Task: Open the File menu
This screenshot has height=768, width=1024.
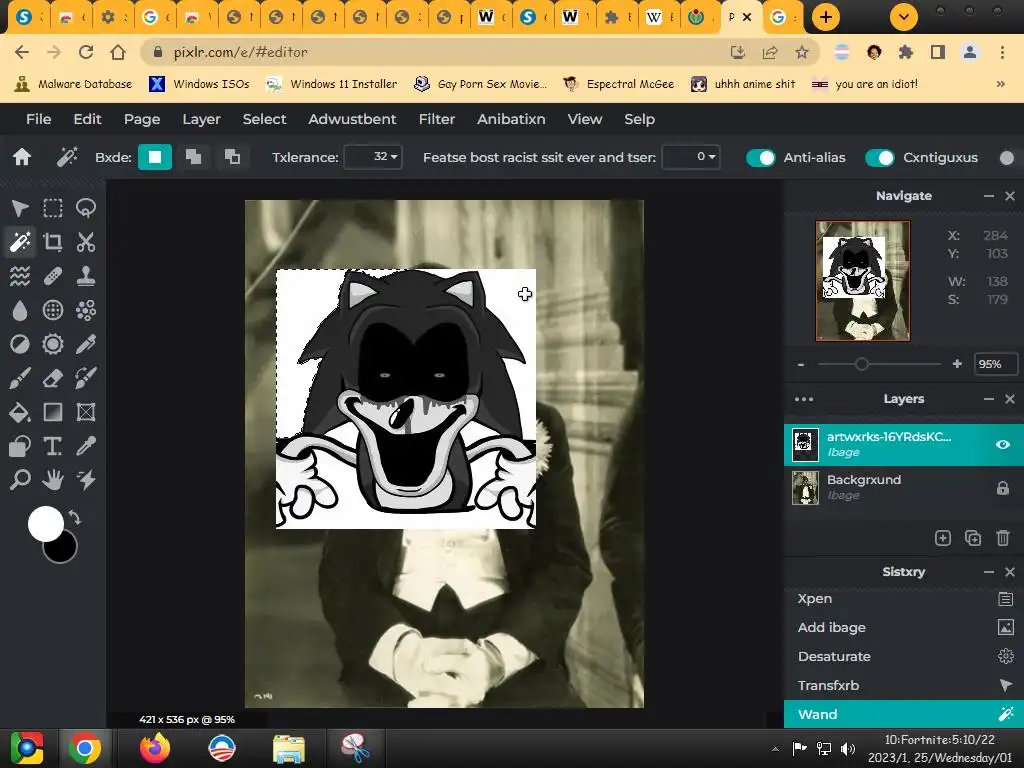Action: pyautogui.click(x=39, y=119)
